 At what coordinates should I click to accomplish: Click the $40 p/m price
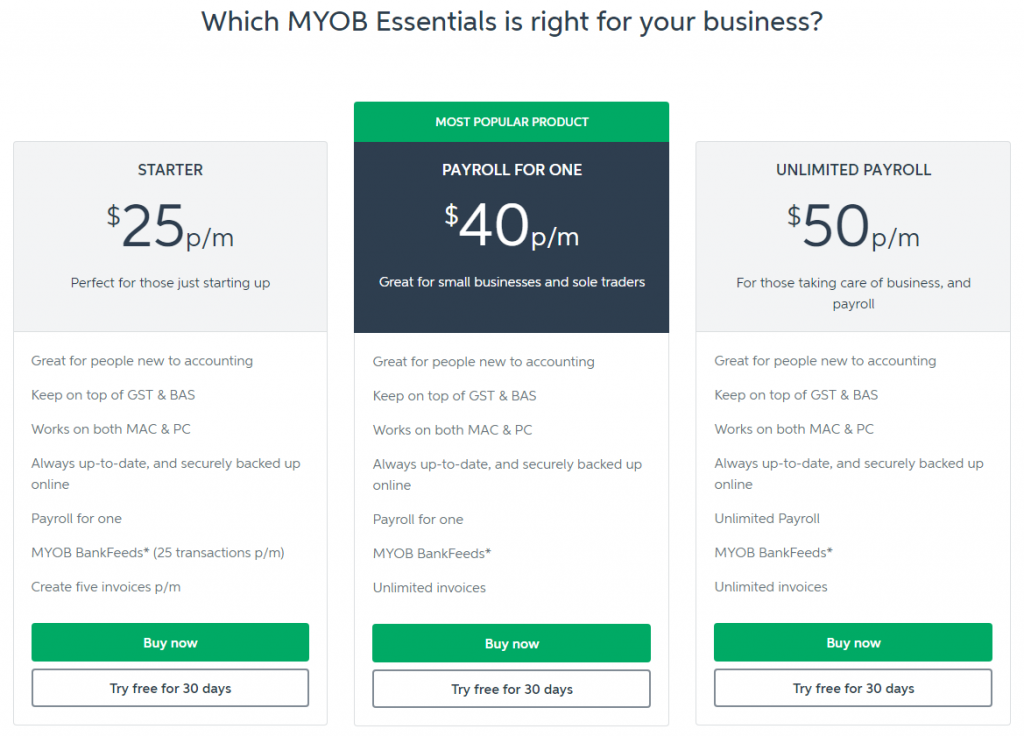pyautogui.click(x=511, y=225)
